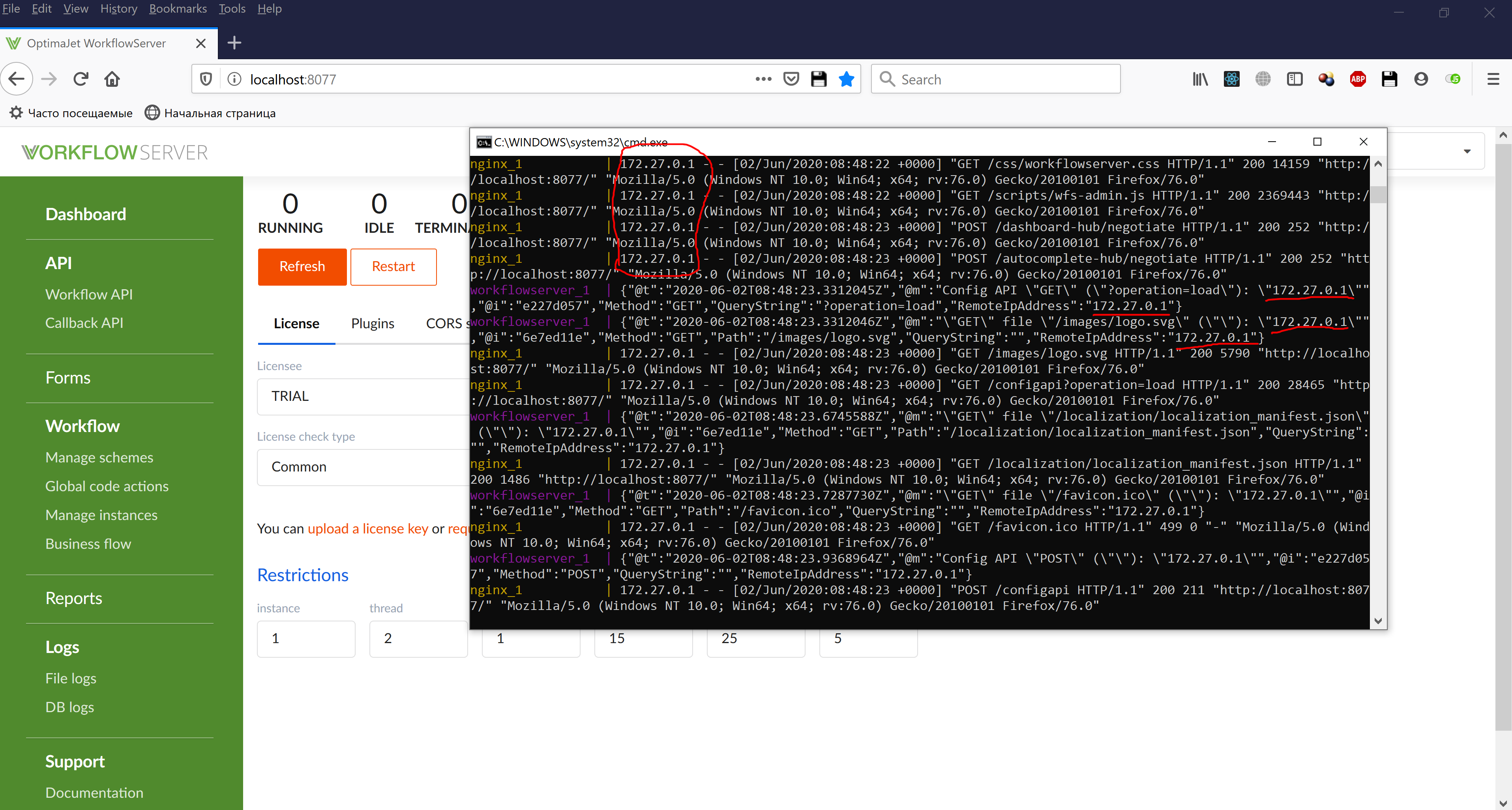Click cmd window scrollbar up arrow
Image resolution: width=1512 pixels, height=810 pixels.
[1378, 164]
